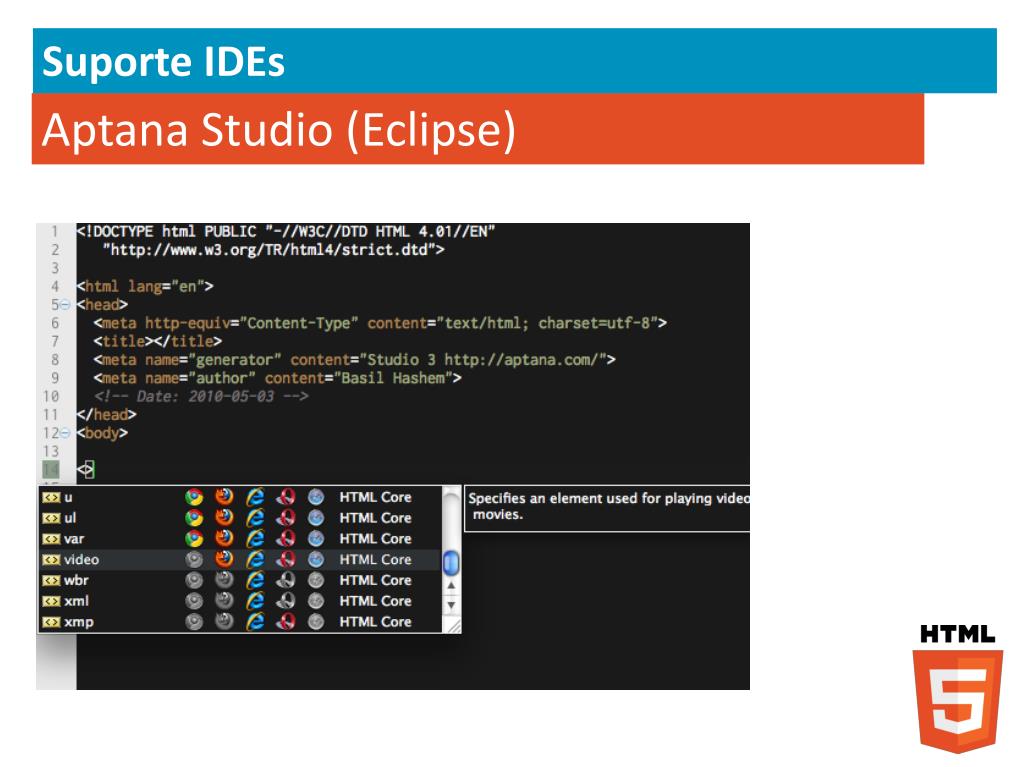1023x767 pixels.
Task: Click the generator meta tag on line 8
Action: click(x=354, y=359)
